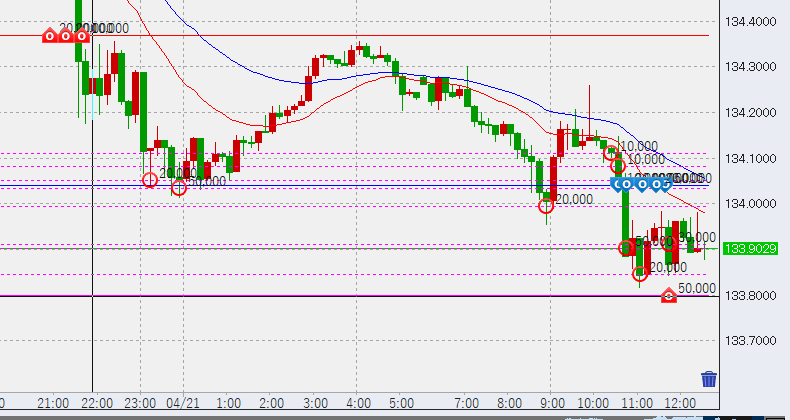Click the 5:00 time axis label
Screen dimensions: 790x420
[401, 402]
